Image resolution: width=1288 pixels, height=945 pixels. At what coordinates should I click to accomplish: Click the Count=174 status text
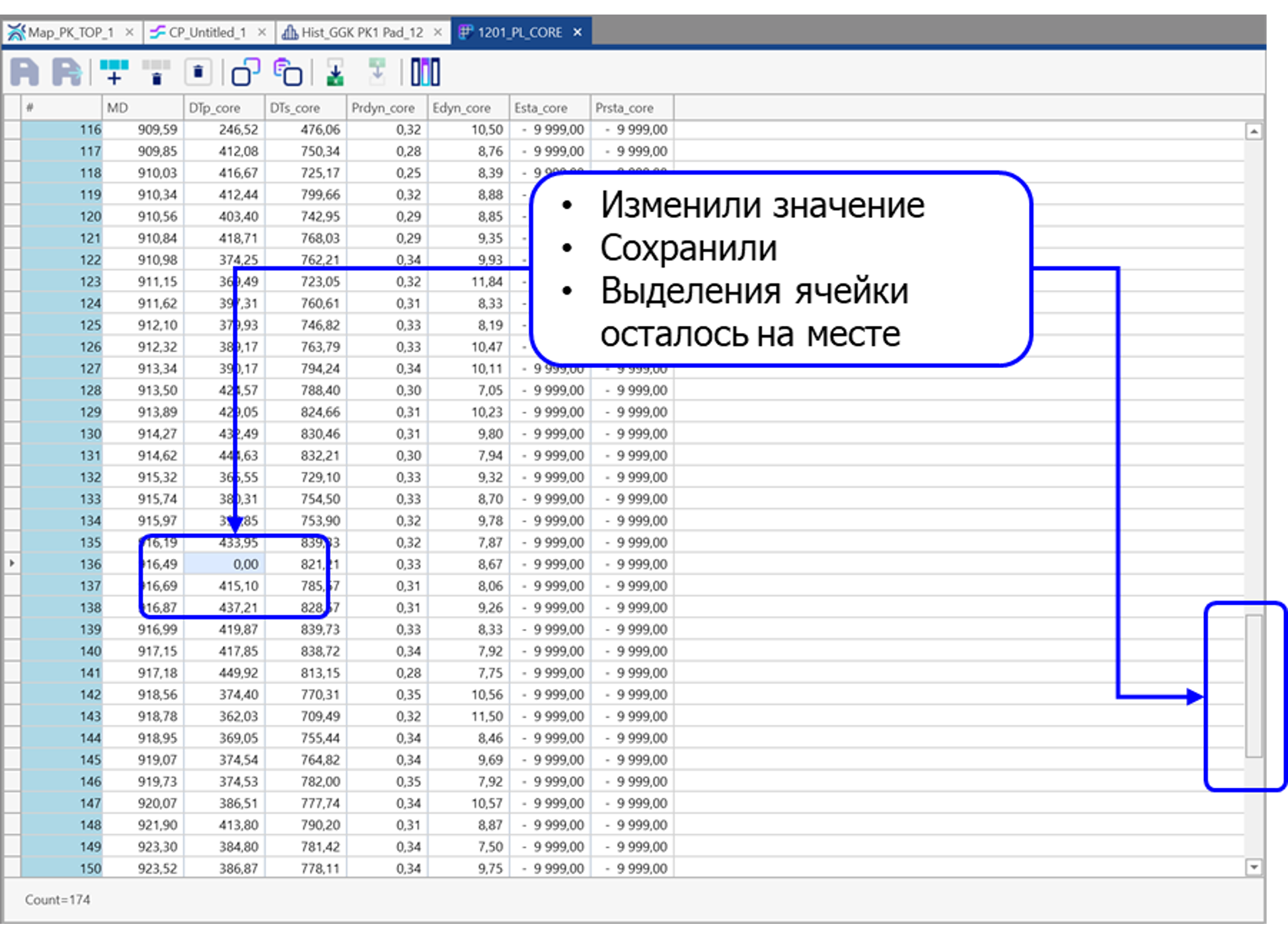point(57,899)
